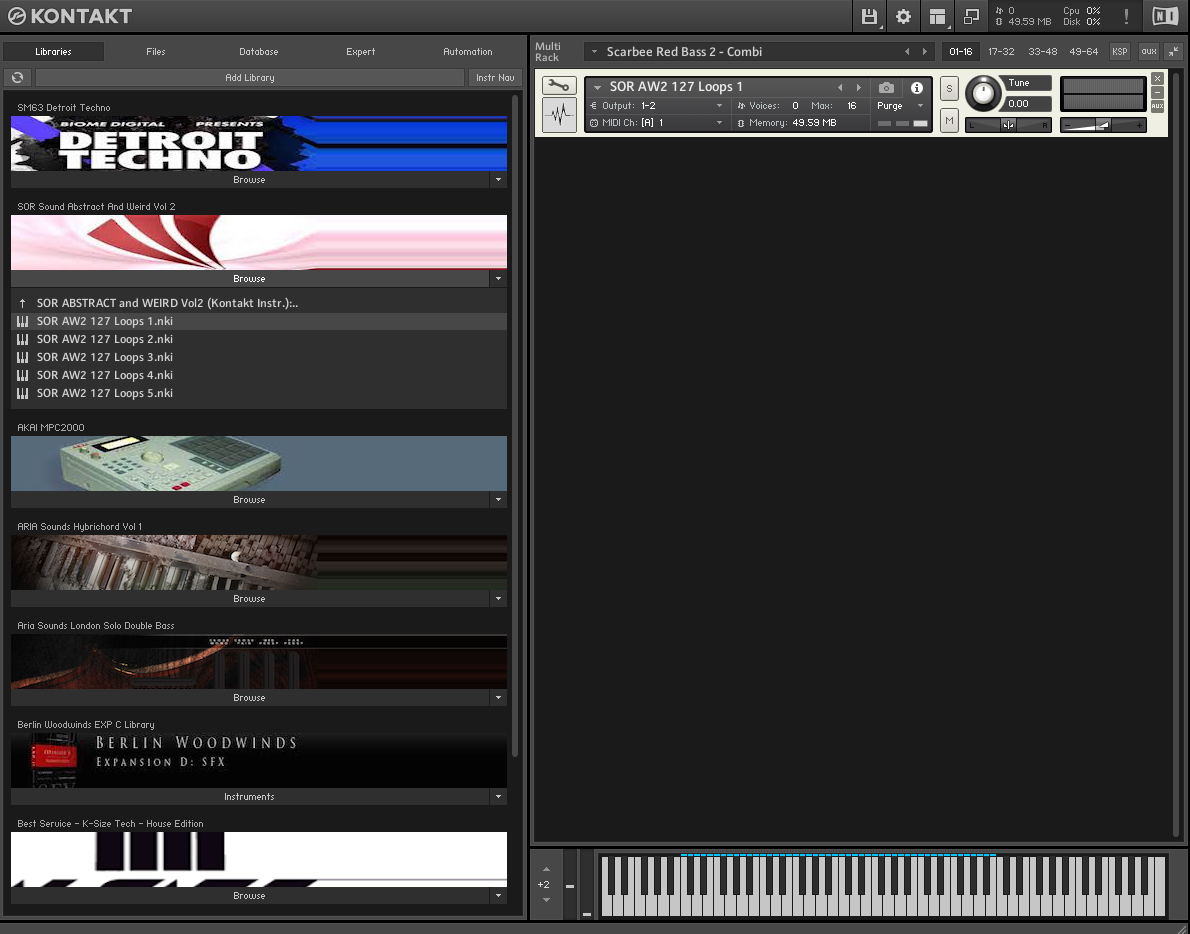Browse the AKAI MPC2000 library
Viewport: 1190px width, 934px height.
pos(250,499)
